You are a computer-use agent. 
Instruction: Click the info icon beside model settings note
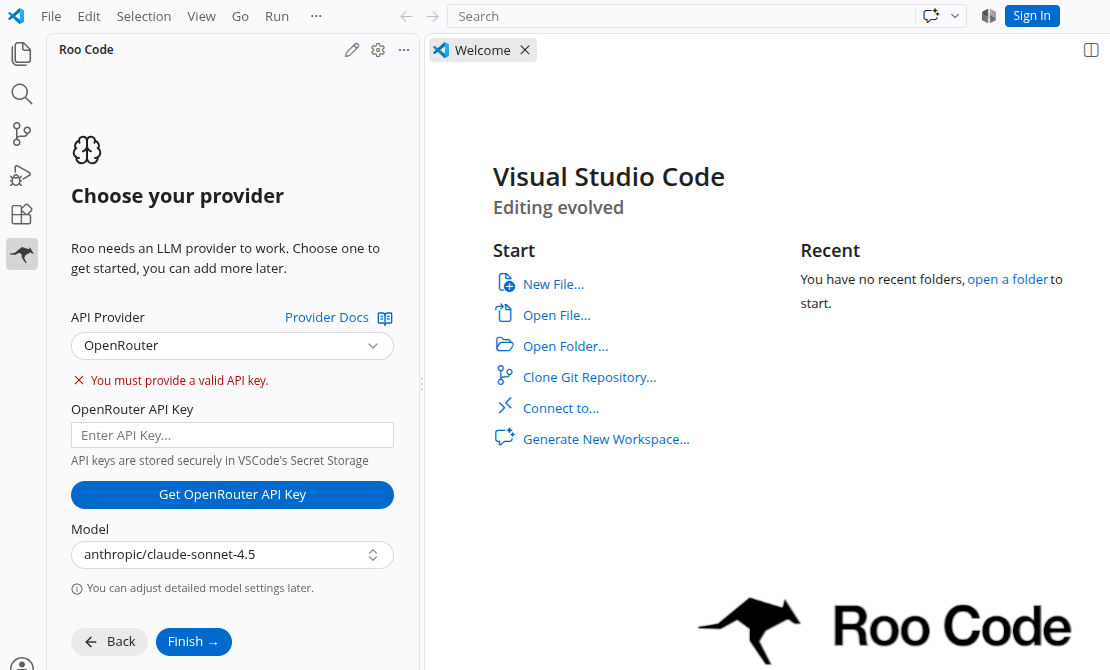[x=77, y=589]
